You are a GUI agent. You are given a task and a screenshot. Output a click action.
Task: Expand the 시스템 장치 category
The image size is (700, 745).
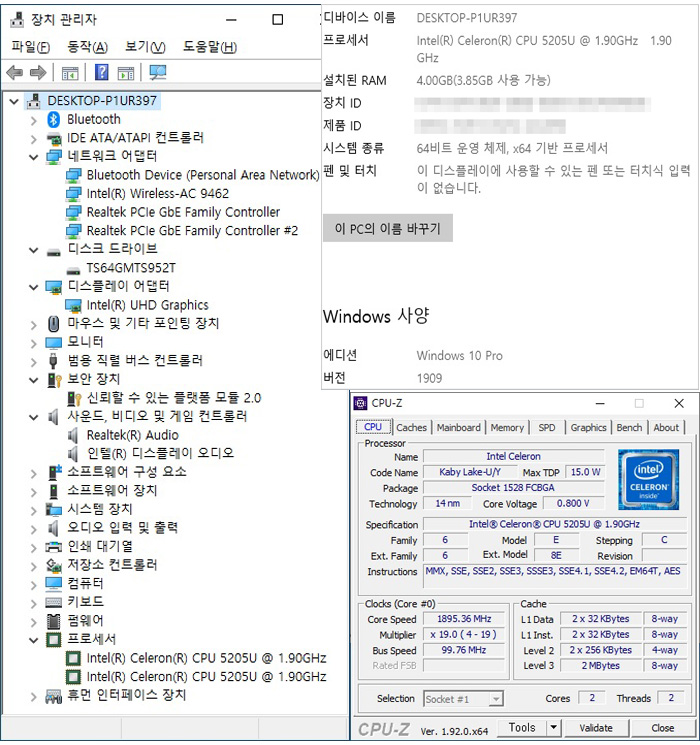pos(33,511)
